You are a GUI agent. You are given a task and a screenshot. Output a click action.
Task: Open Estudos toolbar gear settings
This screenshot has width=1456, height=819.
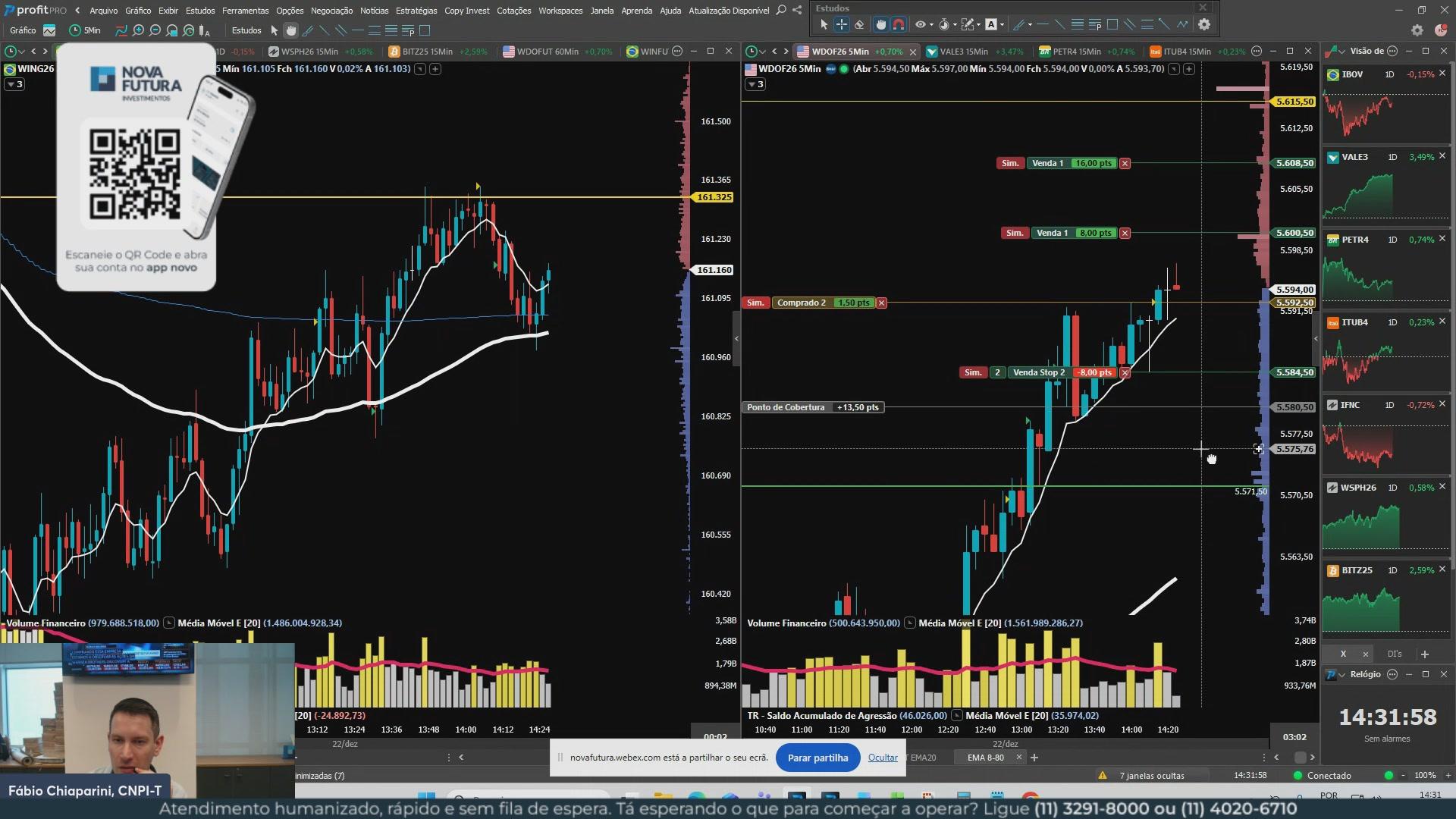tap(1204, 24)
